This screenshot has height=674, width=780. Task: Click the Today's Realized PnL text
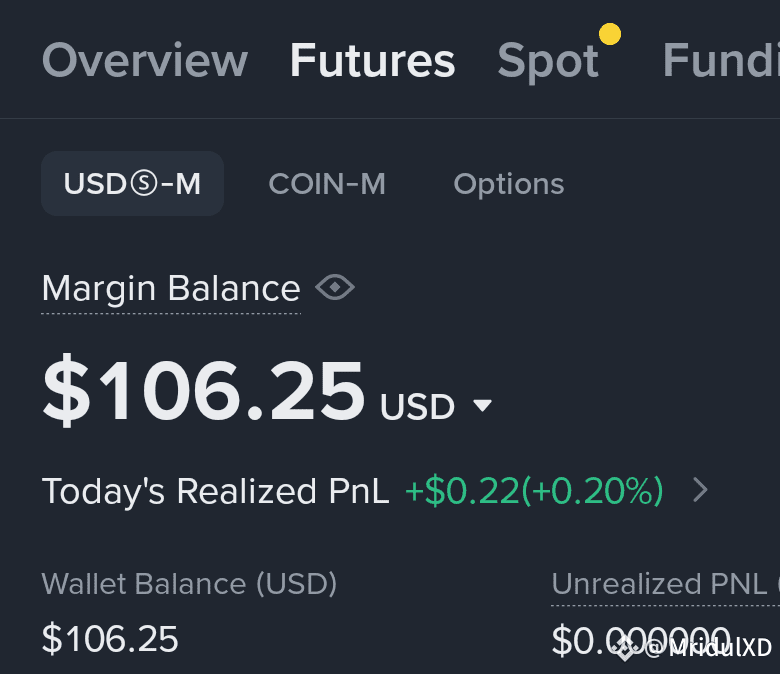pos(215,491)
